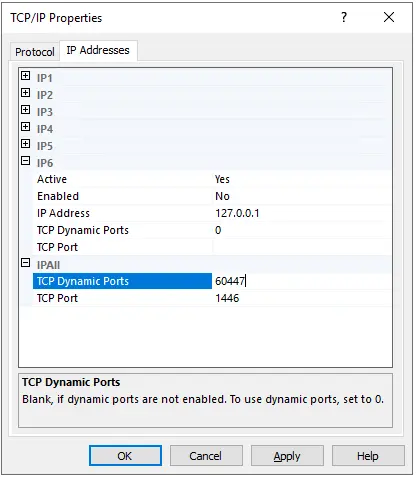Select the IP Addresses tab
The height and width of the screenshot is (477, 416).
(98, 50)
